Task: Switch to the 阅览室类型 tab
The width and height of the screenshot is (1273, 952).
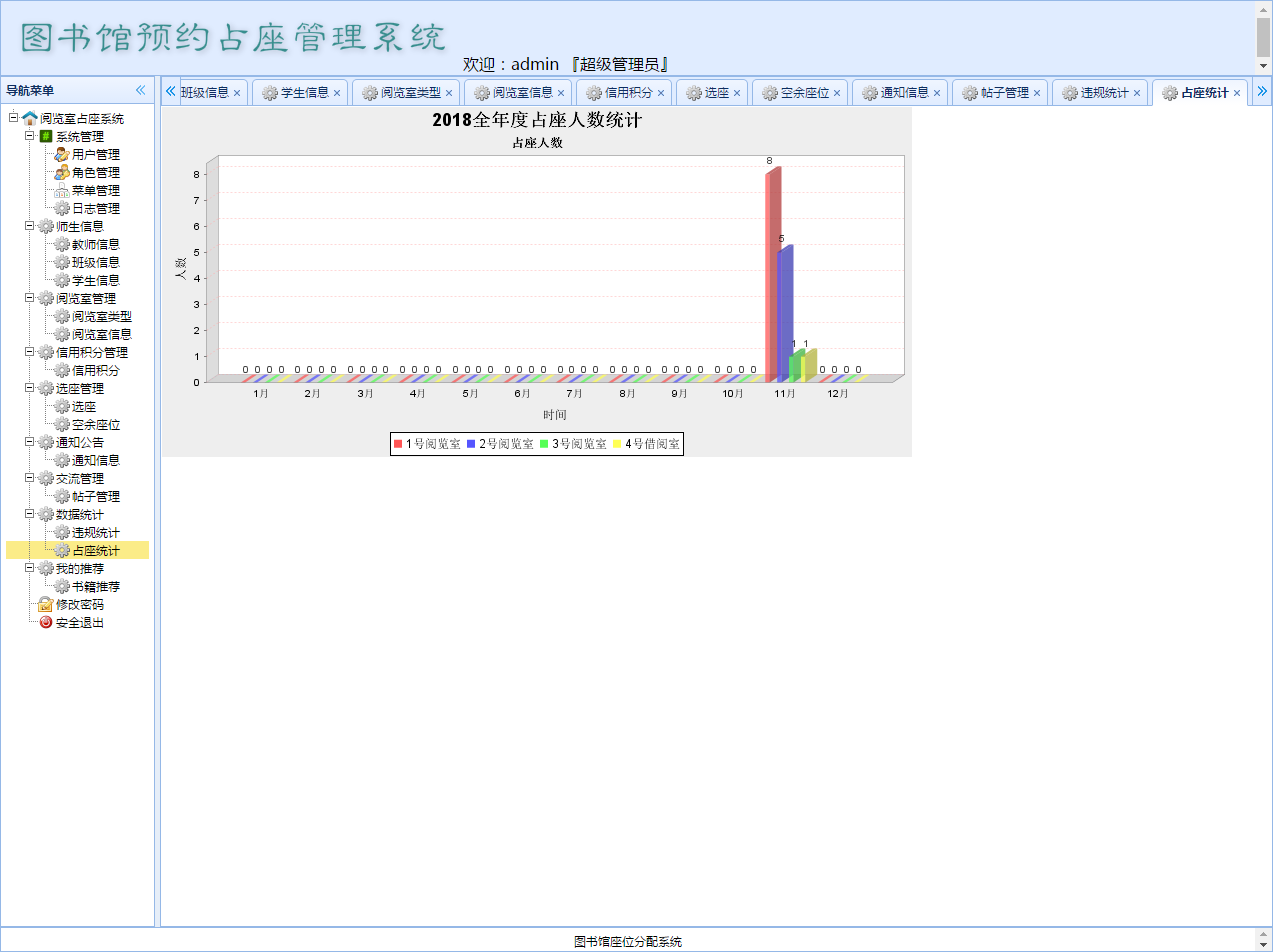Action: coord(406,93)
